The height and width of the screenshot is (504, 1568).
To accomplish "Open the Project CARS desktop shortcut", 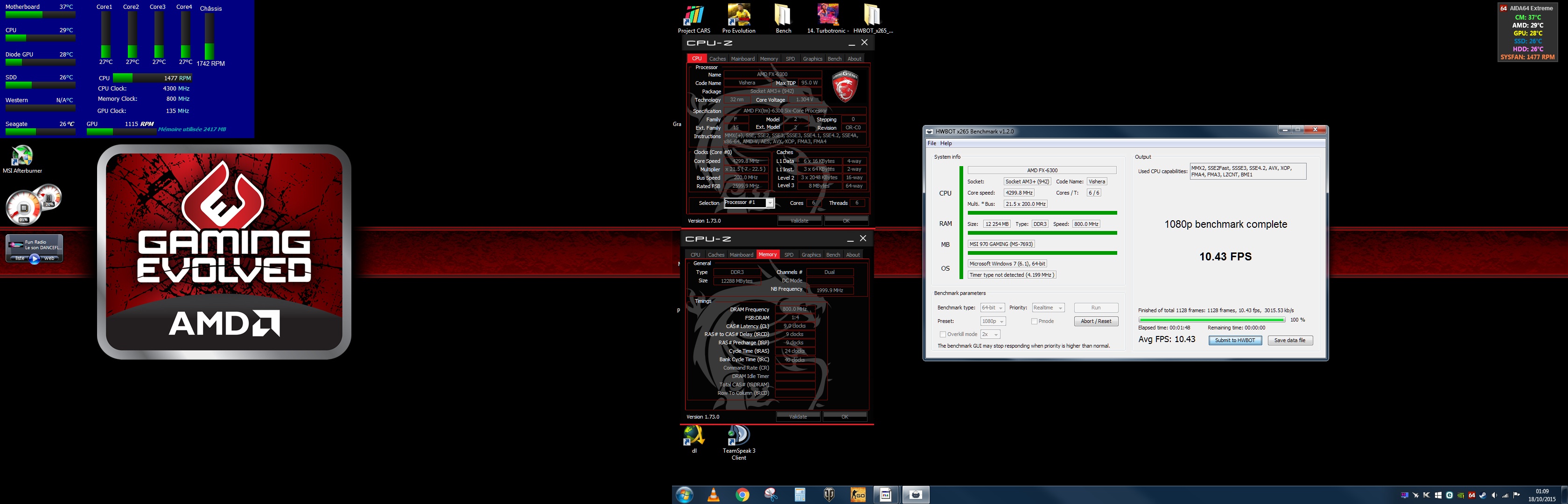I will pyautogui.click(x=694, y=19).
